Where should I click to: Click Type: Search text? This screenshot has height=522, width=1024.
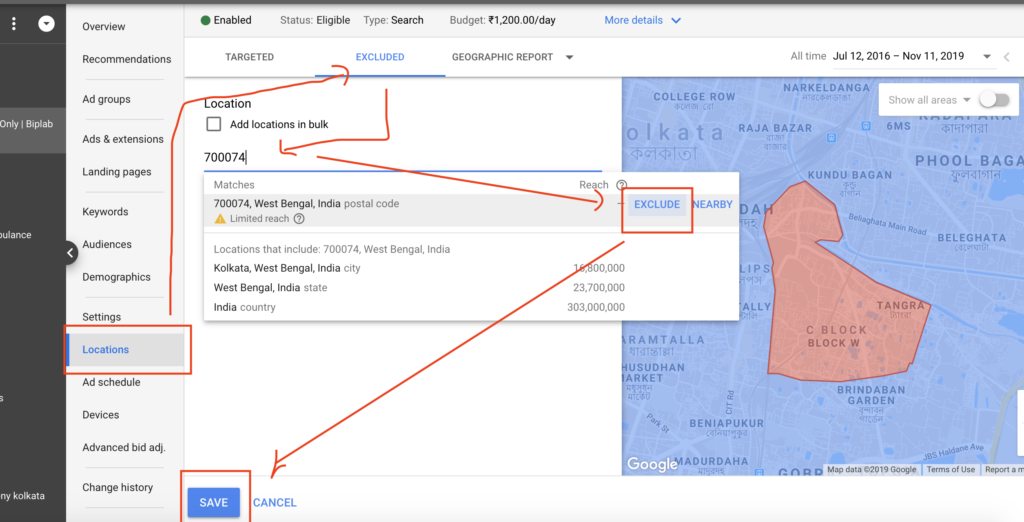[x=393, y=20]
